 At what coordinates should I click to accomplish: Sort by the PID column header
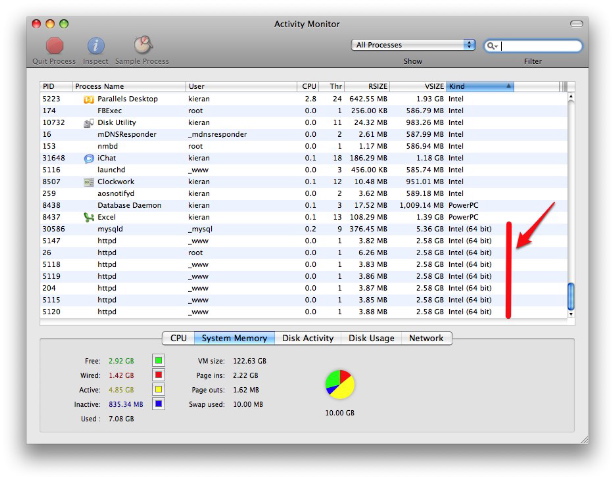pos(56,86)
